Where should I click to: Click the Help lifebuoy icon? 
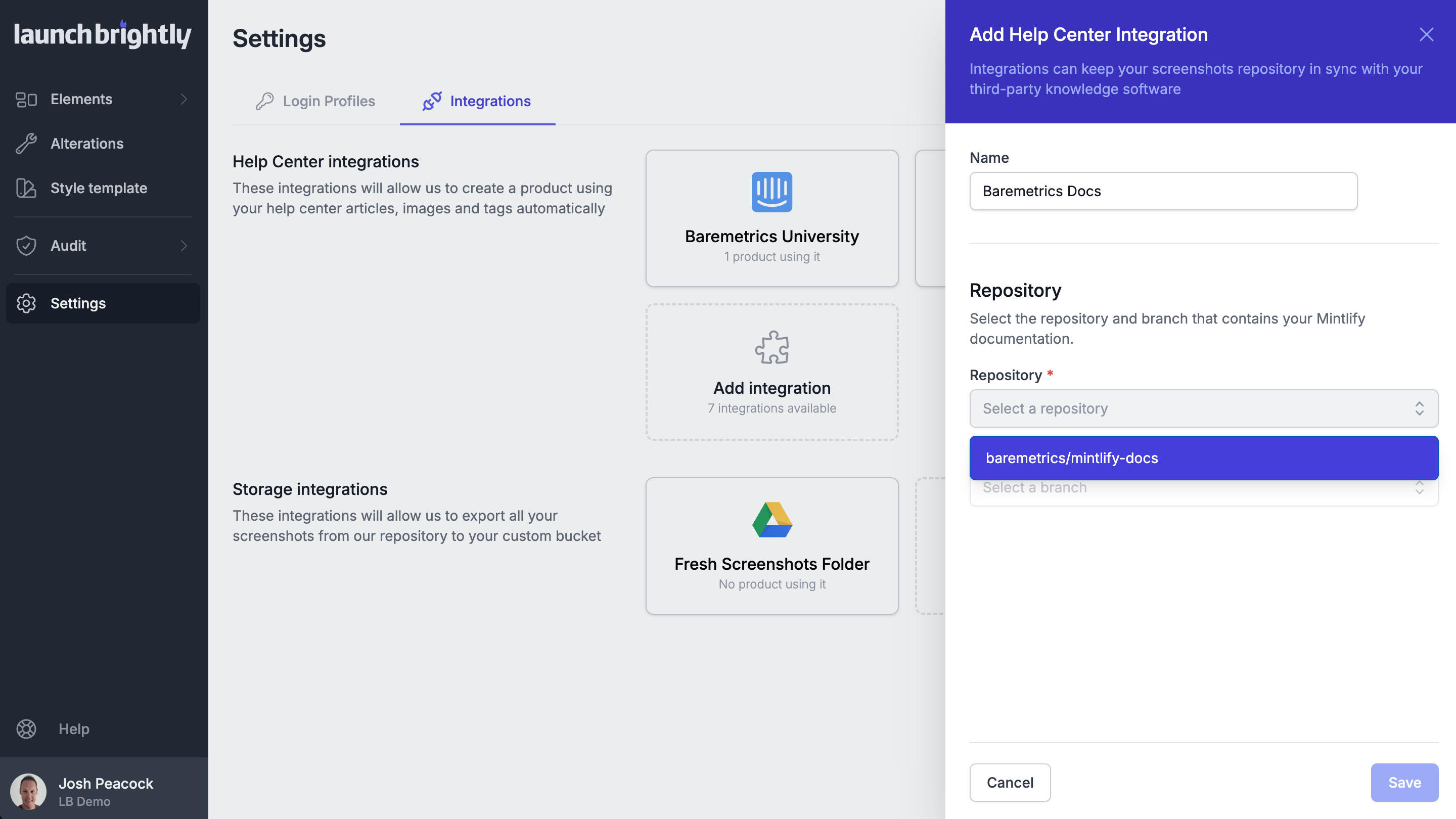pos(26,729)
